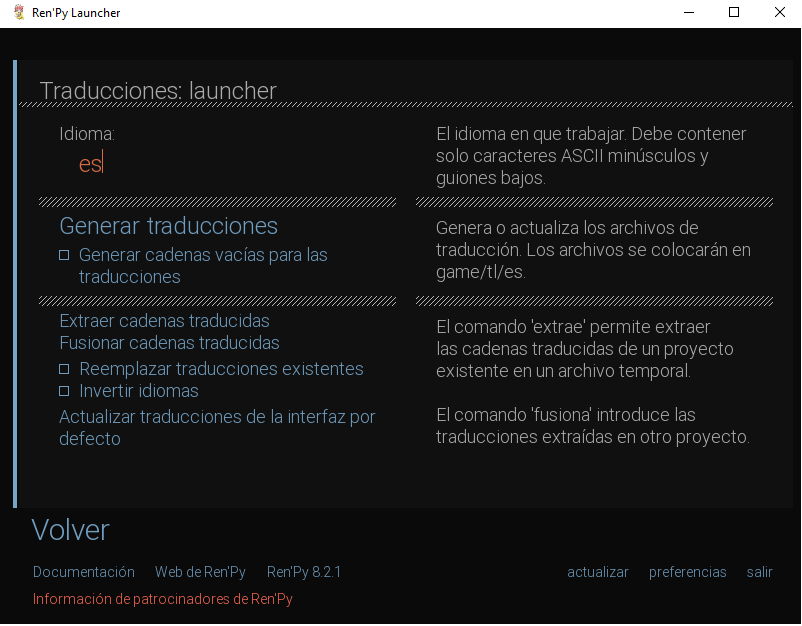The image size is (802, 626).
Task: Click the 'Genera o actualiza los archivos' description
Action: coord(593,250)
